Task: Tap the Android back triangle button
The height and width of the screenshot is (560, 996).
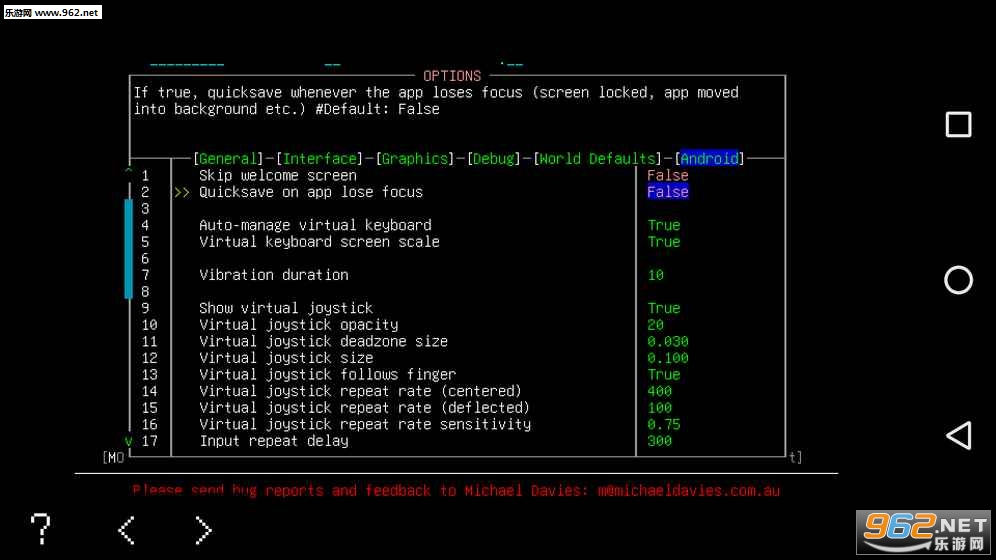Action: [x=958, y=435]
